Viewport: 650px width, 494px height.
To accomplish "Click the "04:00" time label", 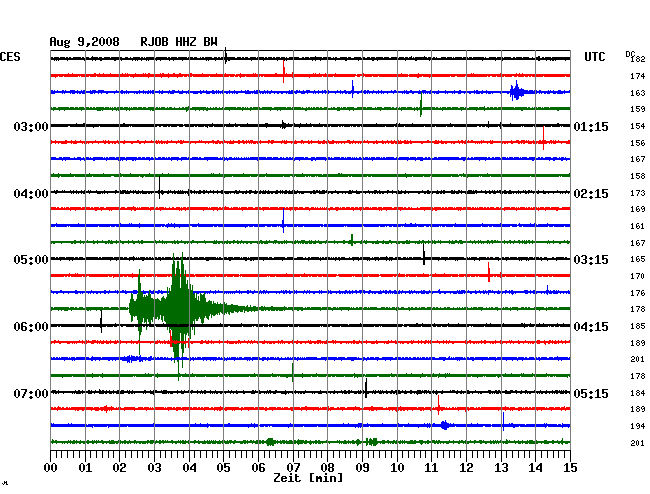I will click(x=31, y=194).
